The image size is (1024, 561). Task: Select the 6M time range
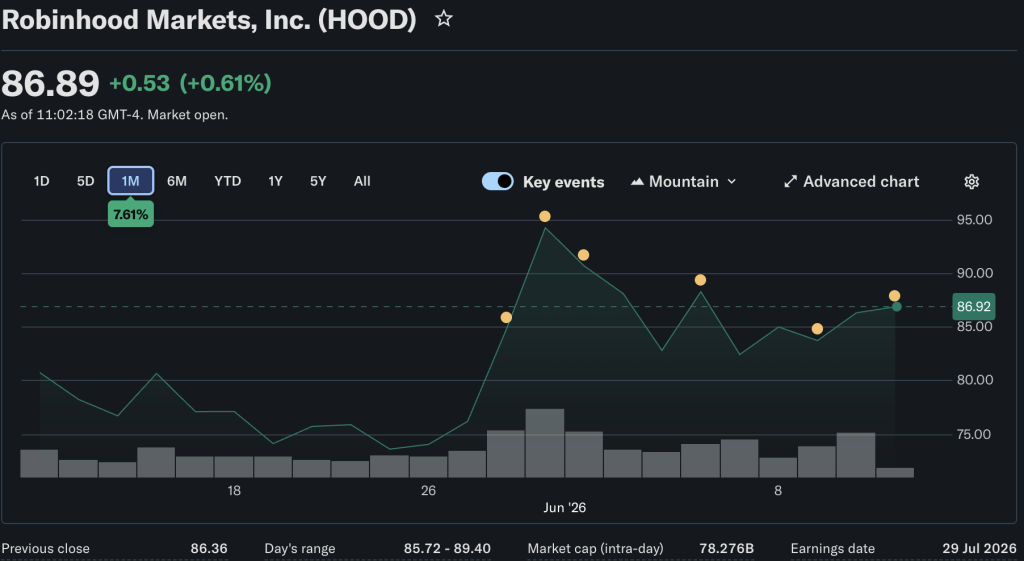tap(176, 182)
